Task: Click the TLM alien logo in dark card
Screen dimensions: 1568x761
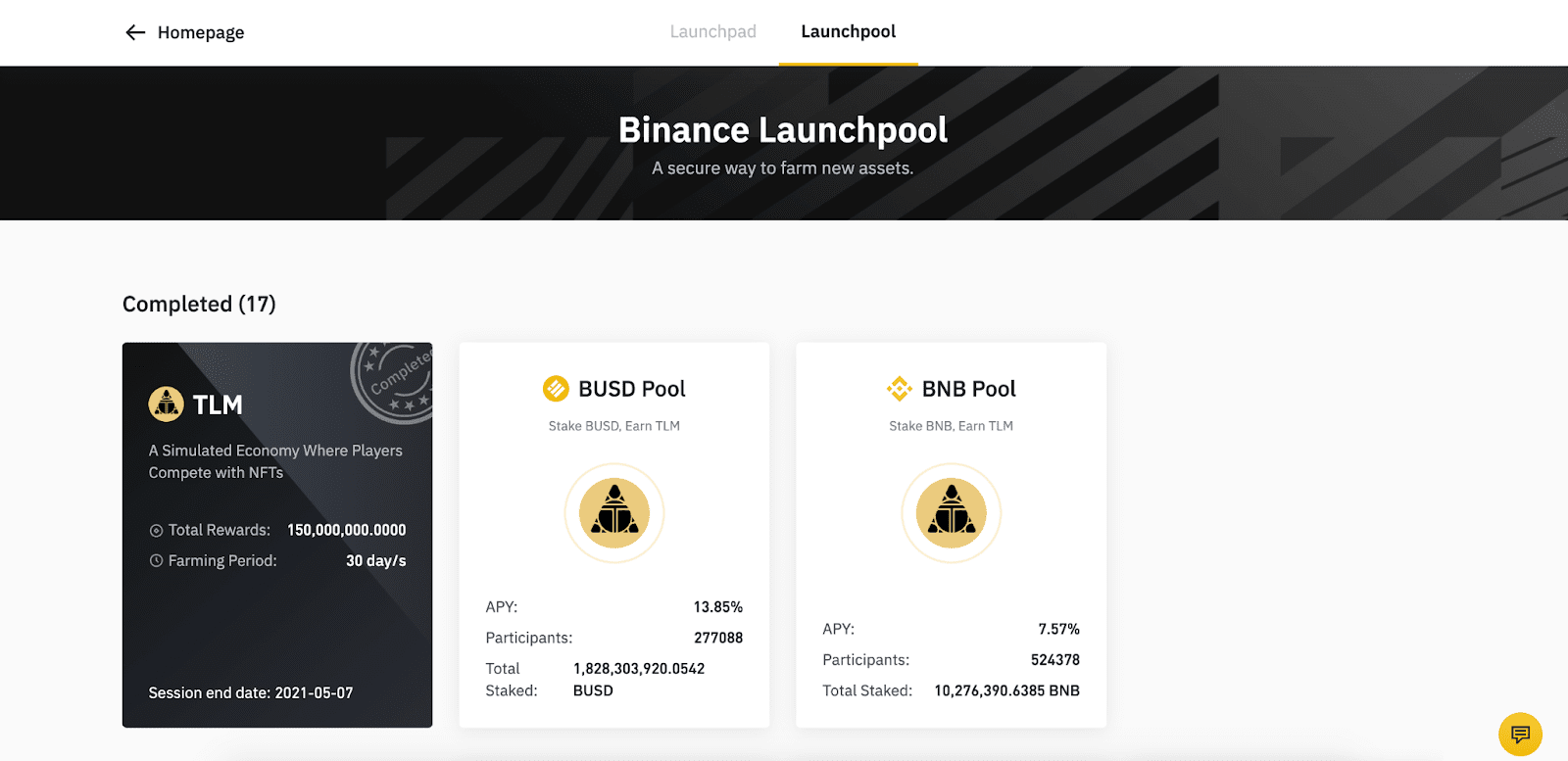Action: (166, 404)
